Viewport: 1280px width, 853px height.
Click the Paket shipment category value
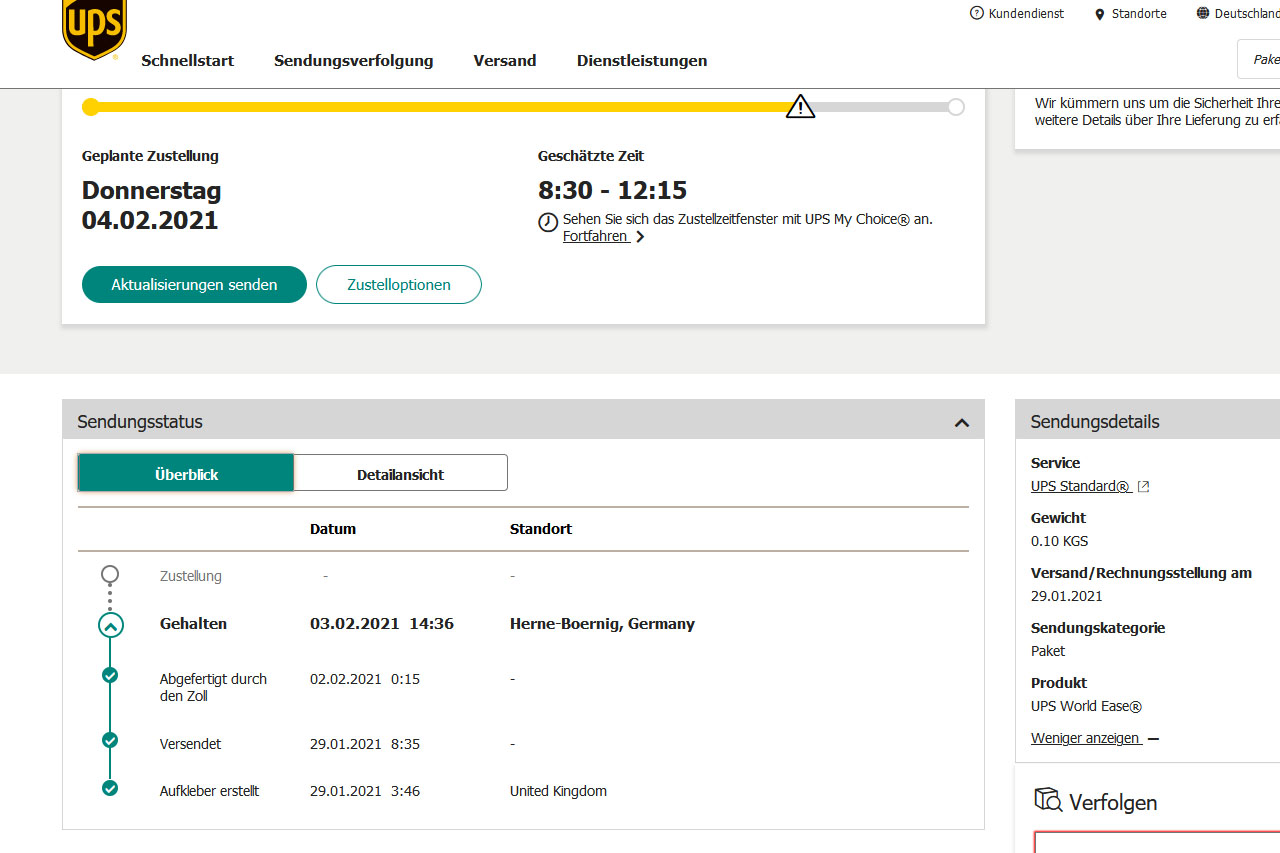1048,651
